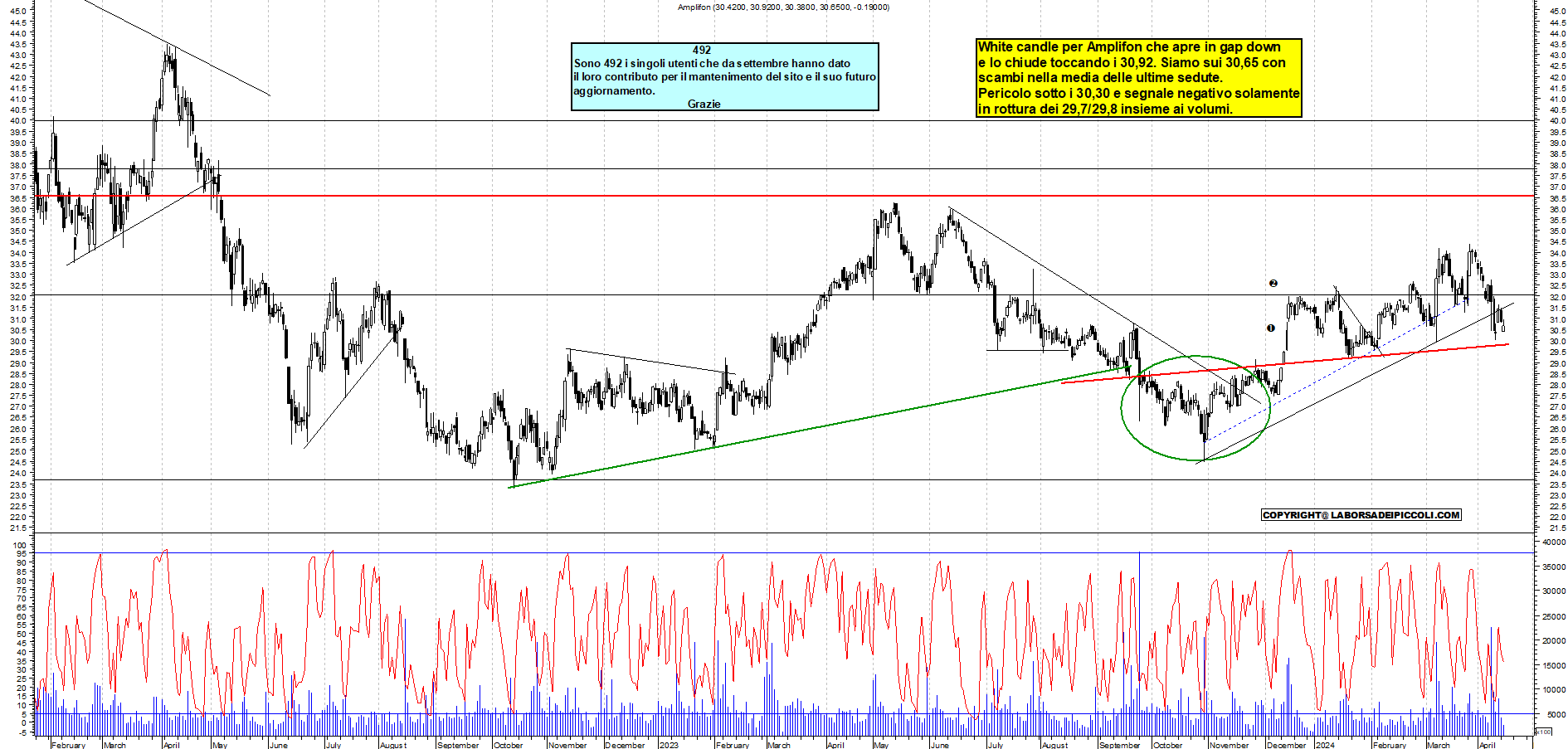
Task: Click the COPYRIGHT@LABORSADEIPICCOLI.COM label
Action: [1361, 515]
